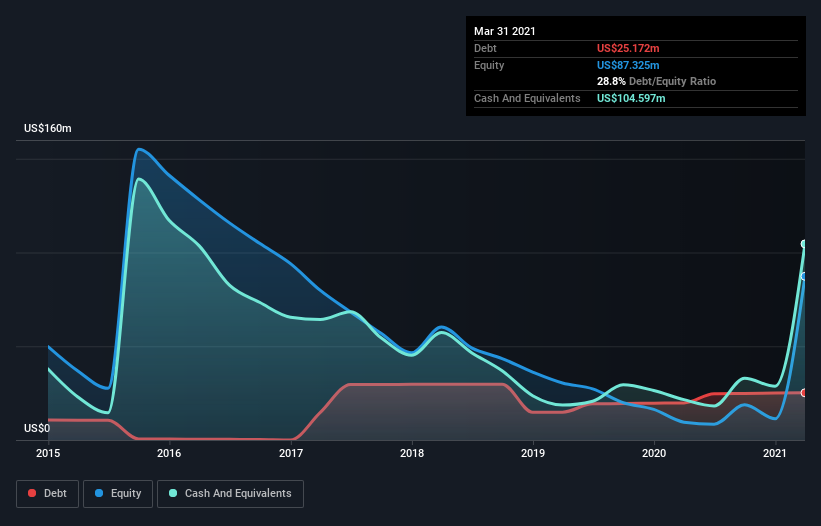821x526 pixels.
Task: Click the US$160m y-axis label
Action: [48, 128]
